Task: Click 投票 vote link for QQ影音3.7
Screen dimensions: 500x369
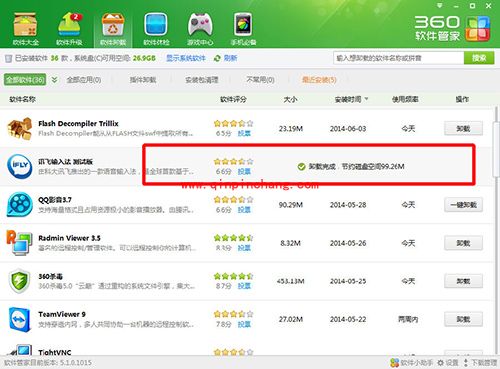Action: click(x=244, y=210)
